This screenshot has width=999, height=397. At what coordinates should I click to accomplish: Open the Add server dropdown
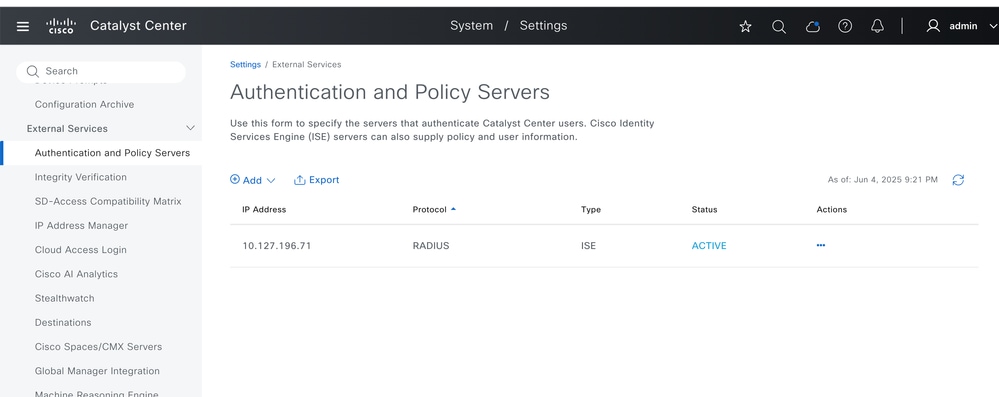(253, 180)
